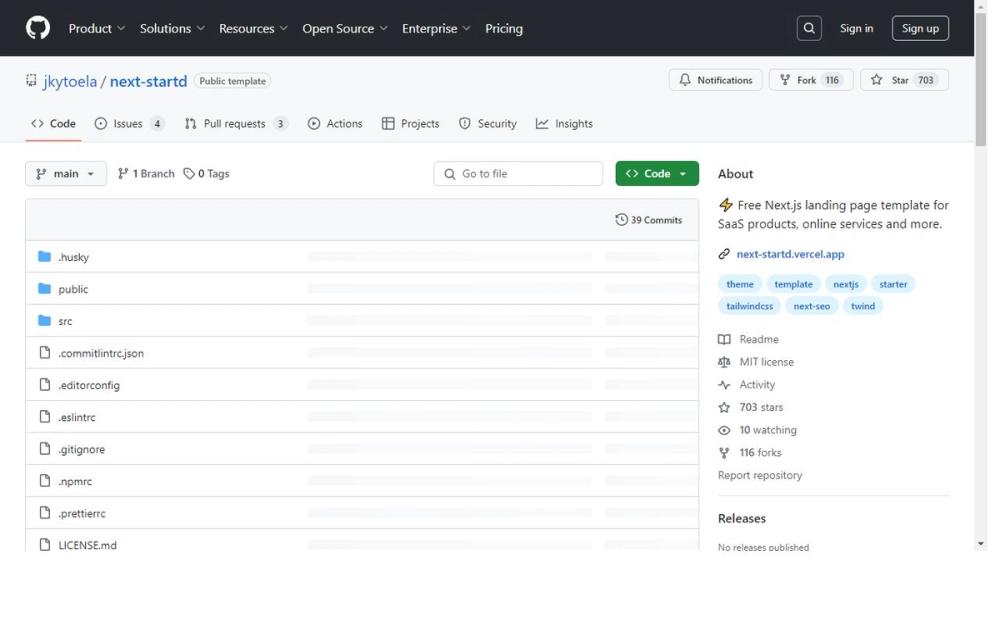Open the Issues tab
Image resolution: width=1000 pixels, height=625 pixels.
(129, 124)
